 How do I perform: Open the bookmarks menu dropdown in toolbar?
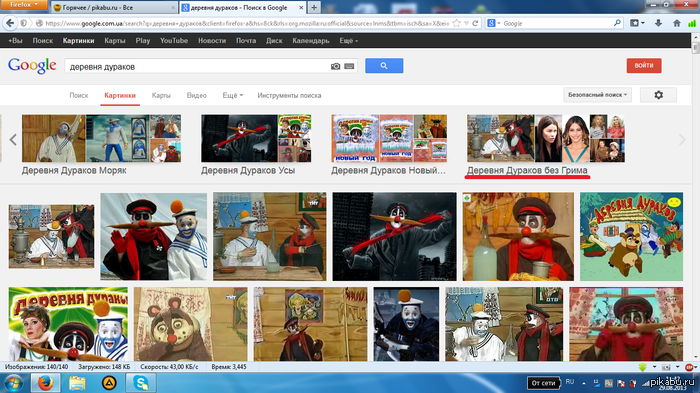637,23
